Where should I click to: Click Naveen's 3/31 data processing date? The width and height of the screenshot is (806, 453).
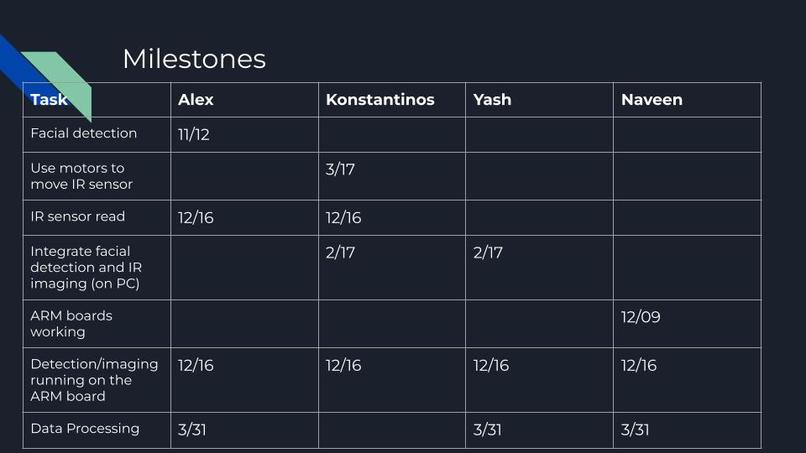635,429
